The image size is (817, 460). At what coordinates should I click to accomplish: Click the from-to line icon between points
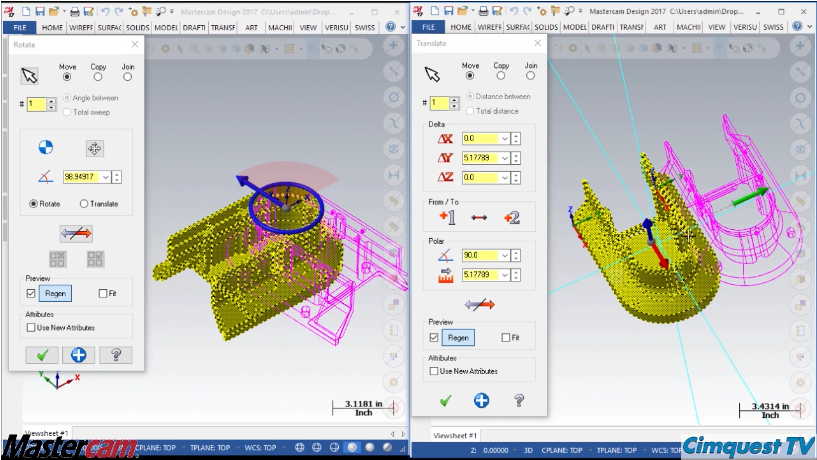pyautogui.click(x=479, y=218)
